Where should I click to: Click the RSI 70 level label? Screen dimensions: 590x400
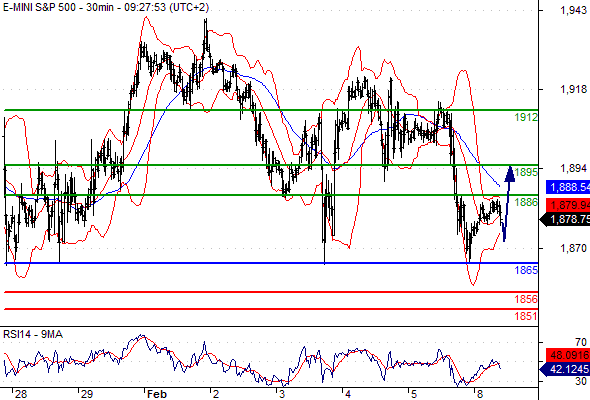[x=581, y=342]
